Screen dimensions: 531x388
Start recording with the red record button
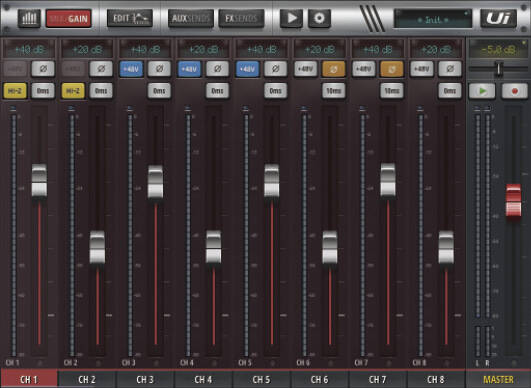pos(514,91)
